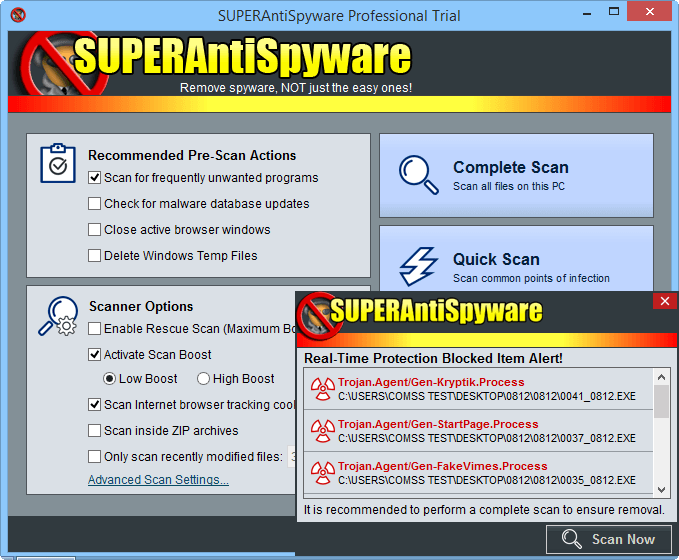Image resolution: width=679 pixels, height=560 pixels.
Task: Click the 0035_0812.EXE file path
Action: click(x=487, y=480)
